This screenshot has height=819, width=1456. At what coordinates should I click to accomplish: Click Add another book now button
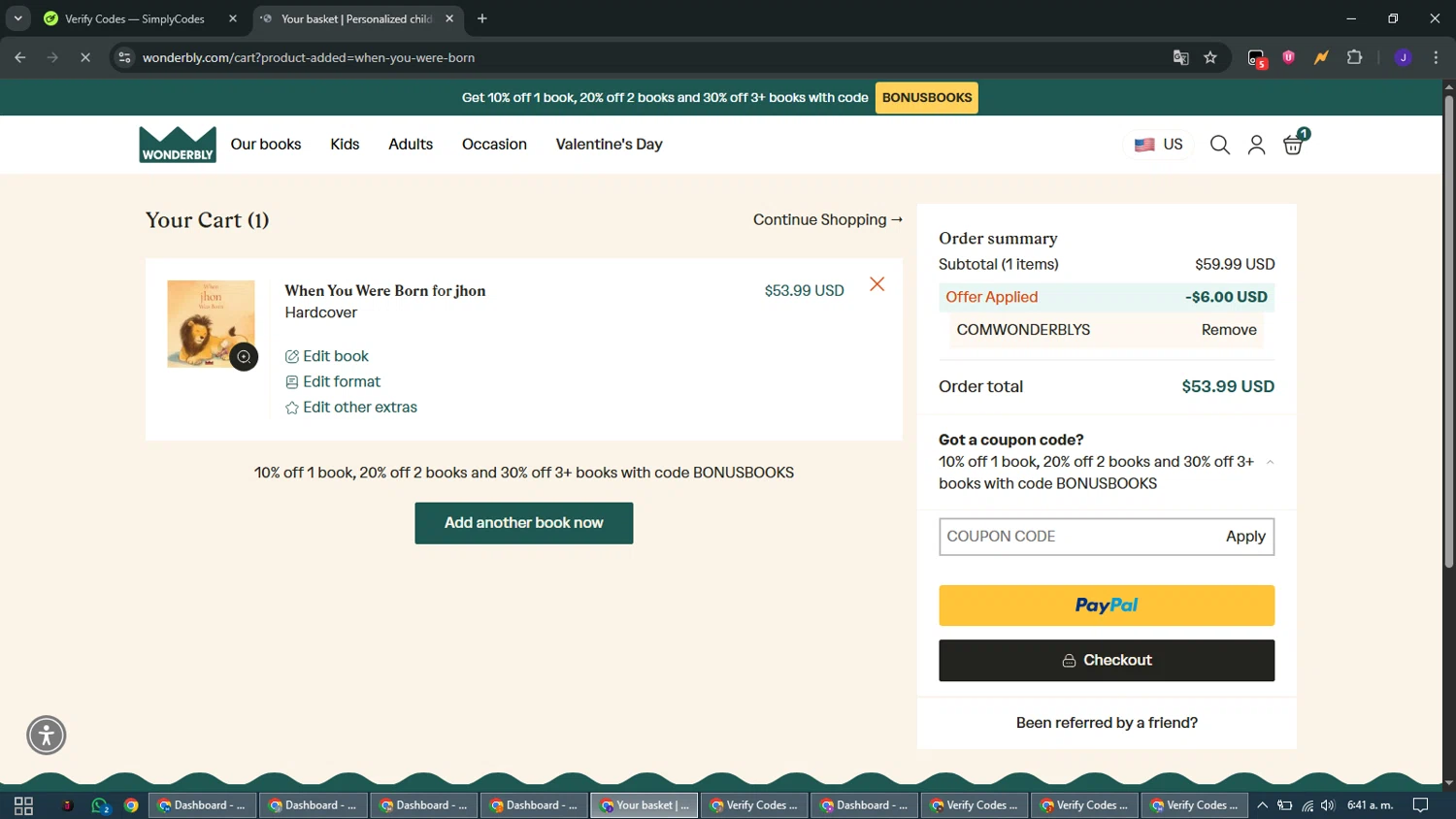click(x=524, y=523)
